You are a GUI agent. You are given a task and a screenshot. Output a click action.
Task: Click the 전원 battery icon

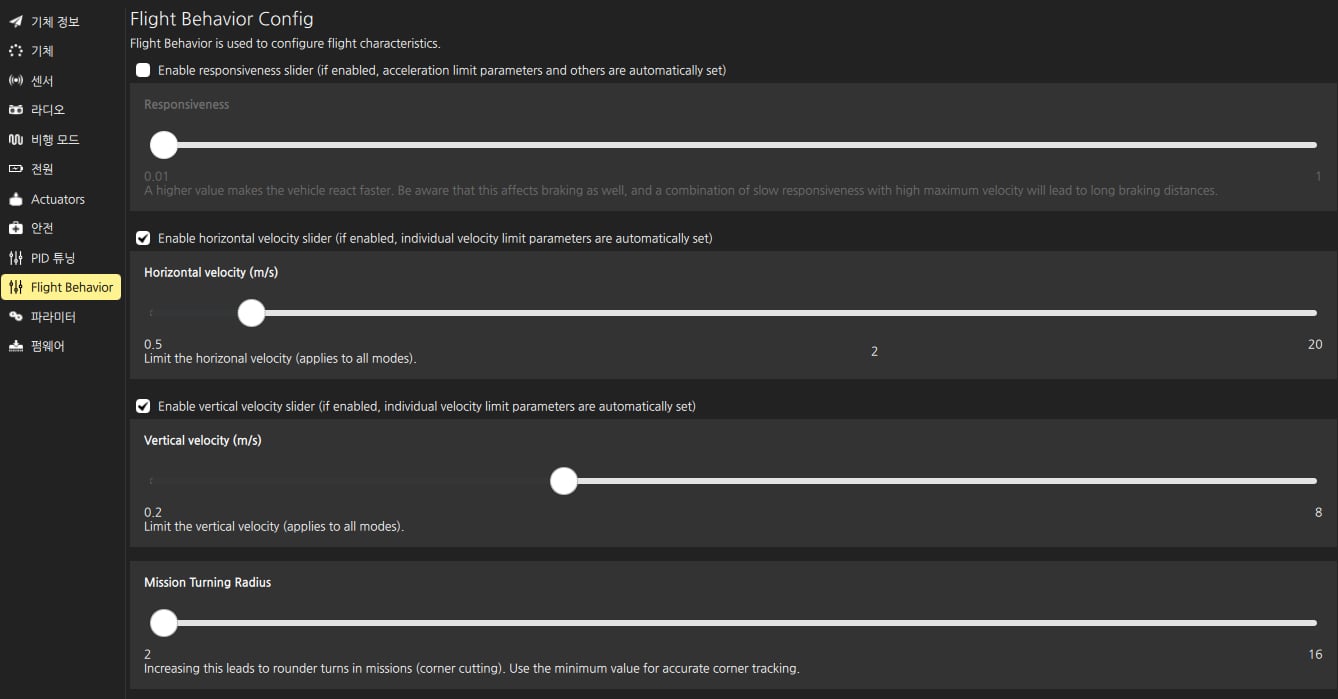point(15,169)
